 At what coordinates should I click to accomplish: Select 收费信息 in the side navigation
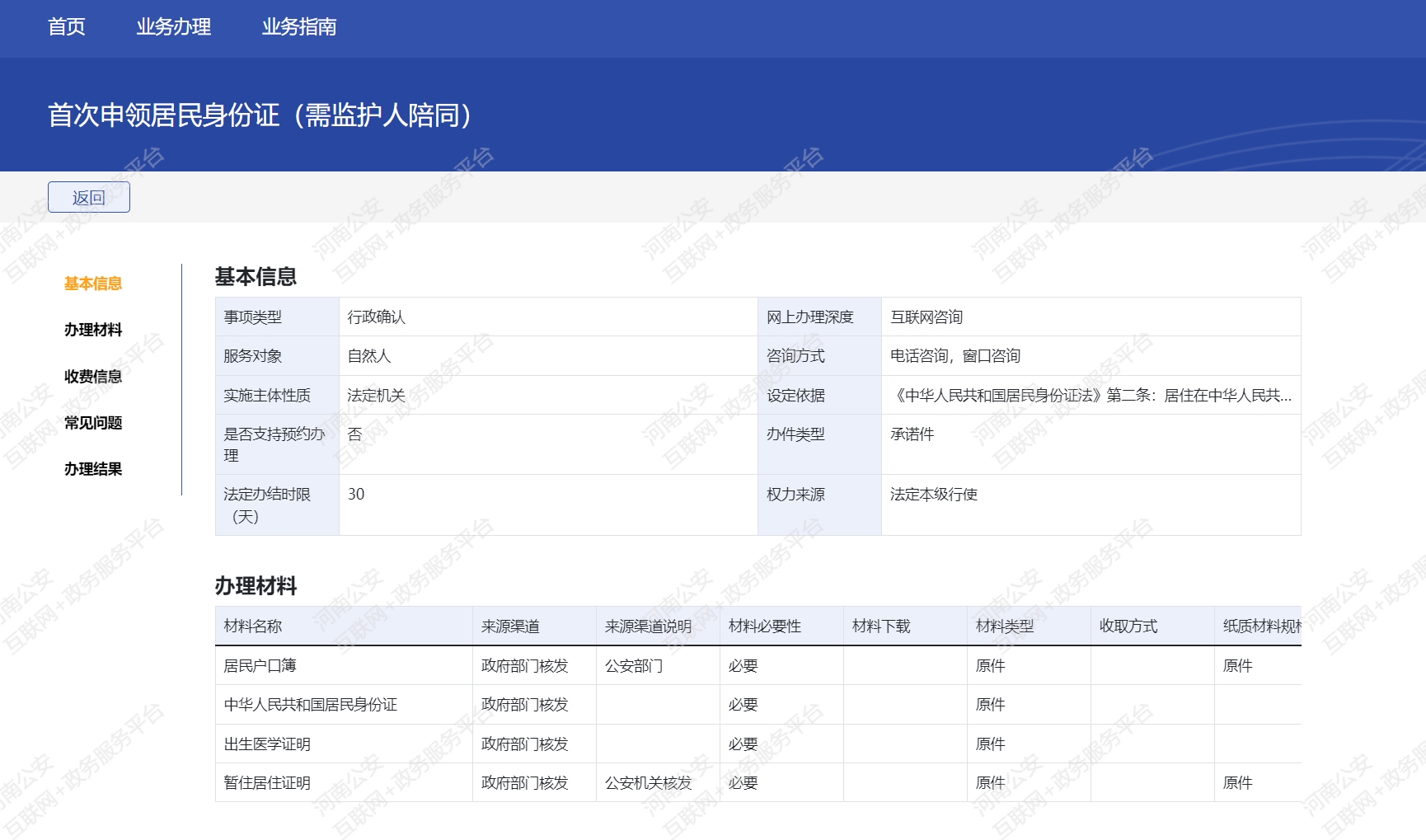93,377
